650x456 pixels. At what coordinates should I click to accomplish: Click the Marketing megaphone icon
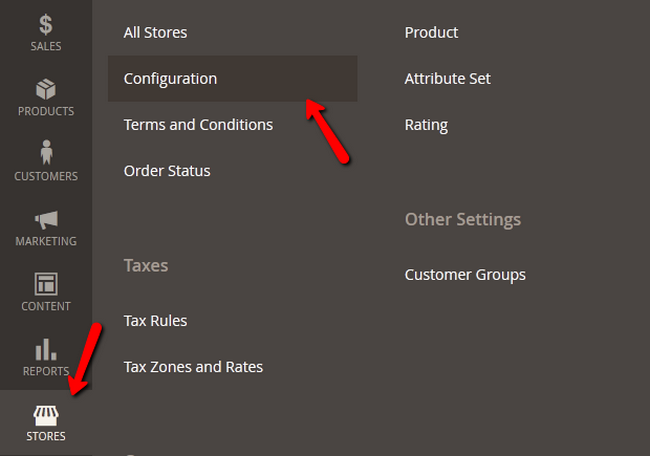point(46,219)
